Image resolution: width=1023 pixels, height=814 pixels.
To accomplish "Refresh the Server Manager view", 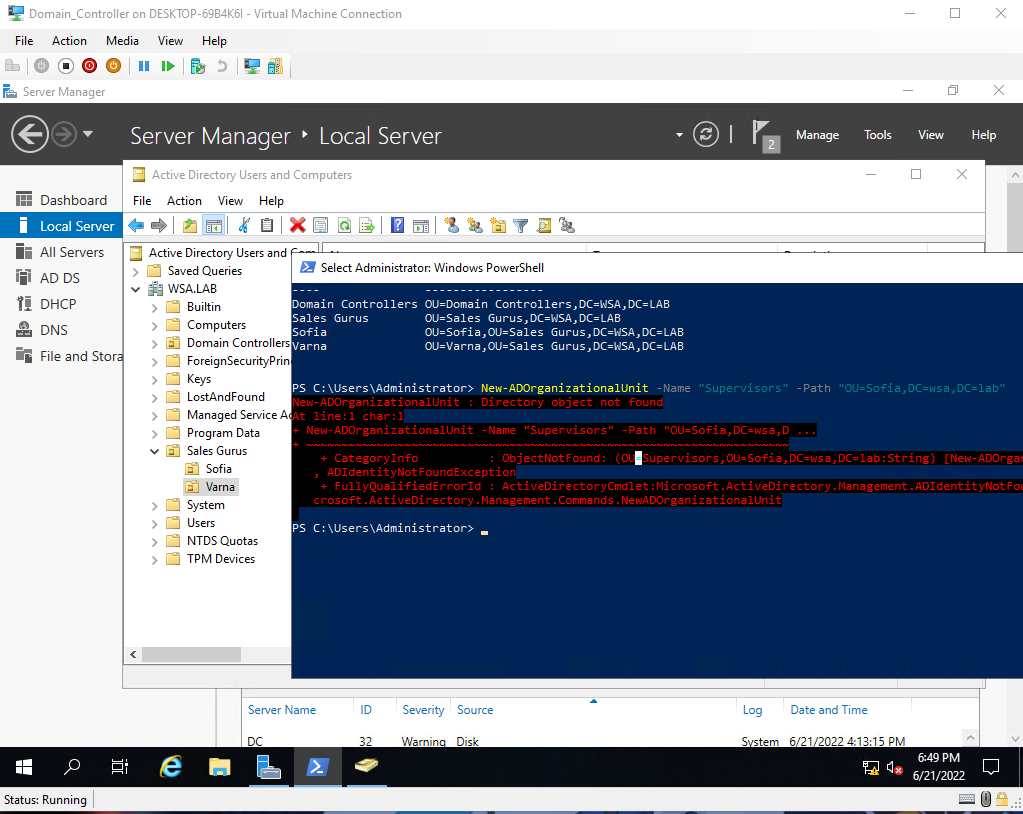I will (705, 134).
